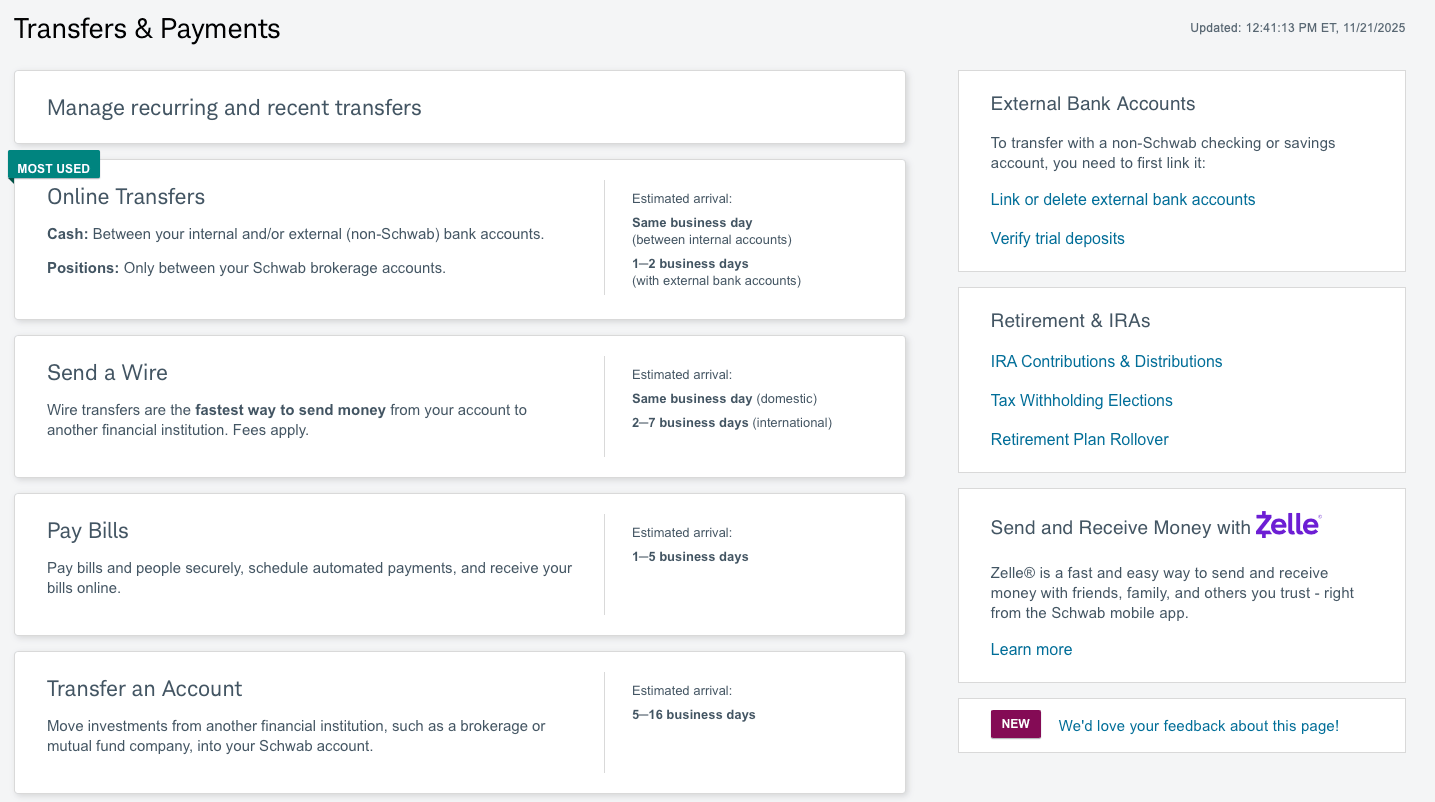Click the Transfers & Payments page heading
The height and width of the screenshot is (802, 1435).
tap(147, 29)
